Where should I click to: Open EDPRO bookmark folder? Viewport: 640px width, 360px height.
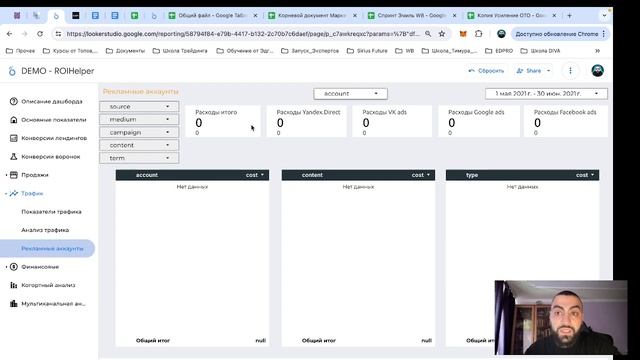click(x=499, y=51)
